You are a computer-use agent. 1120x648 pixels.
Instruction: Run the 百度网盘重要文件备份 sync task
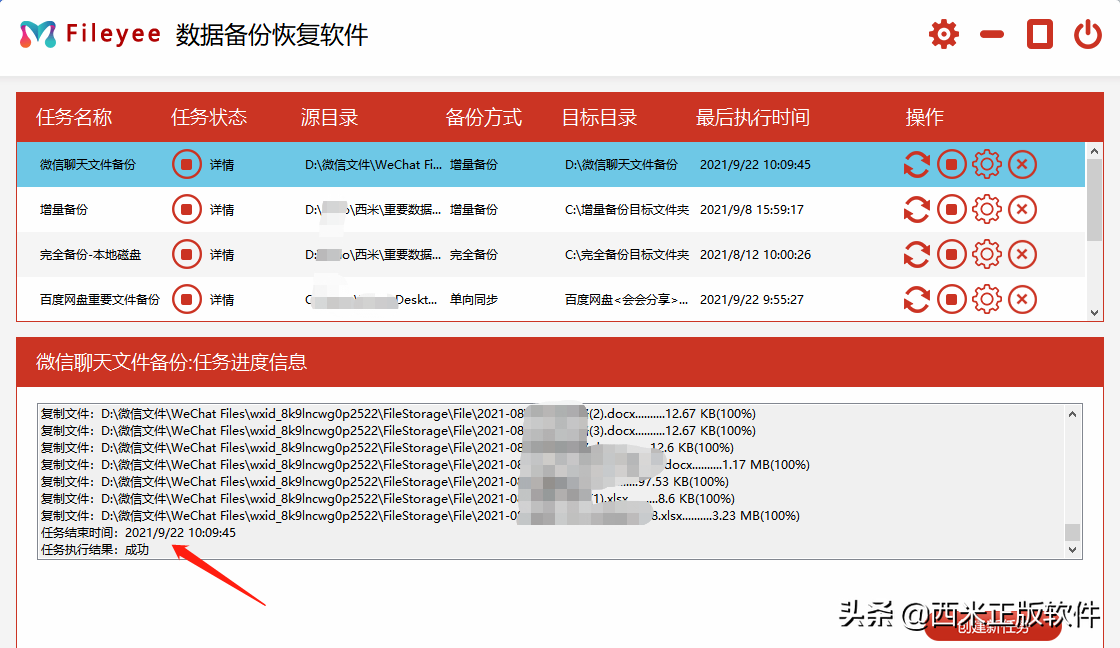pos(917,299)
